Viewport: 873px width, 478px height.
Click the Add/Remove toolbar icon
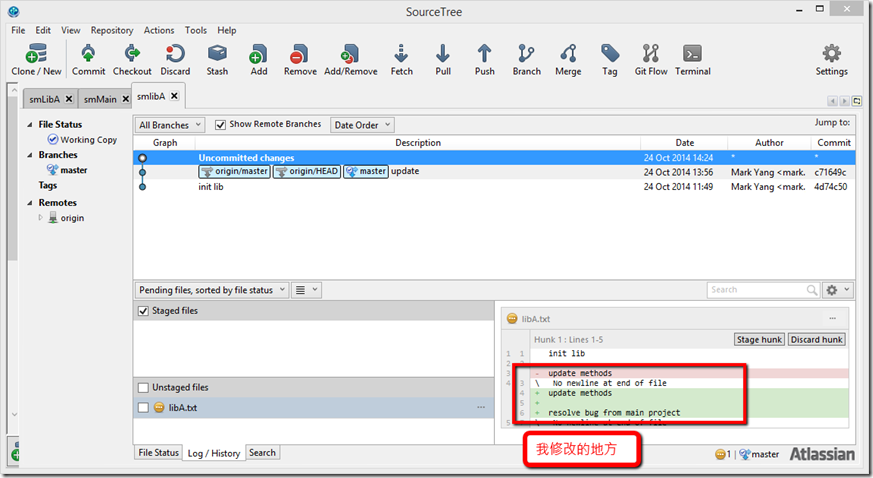[351, 60]
